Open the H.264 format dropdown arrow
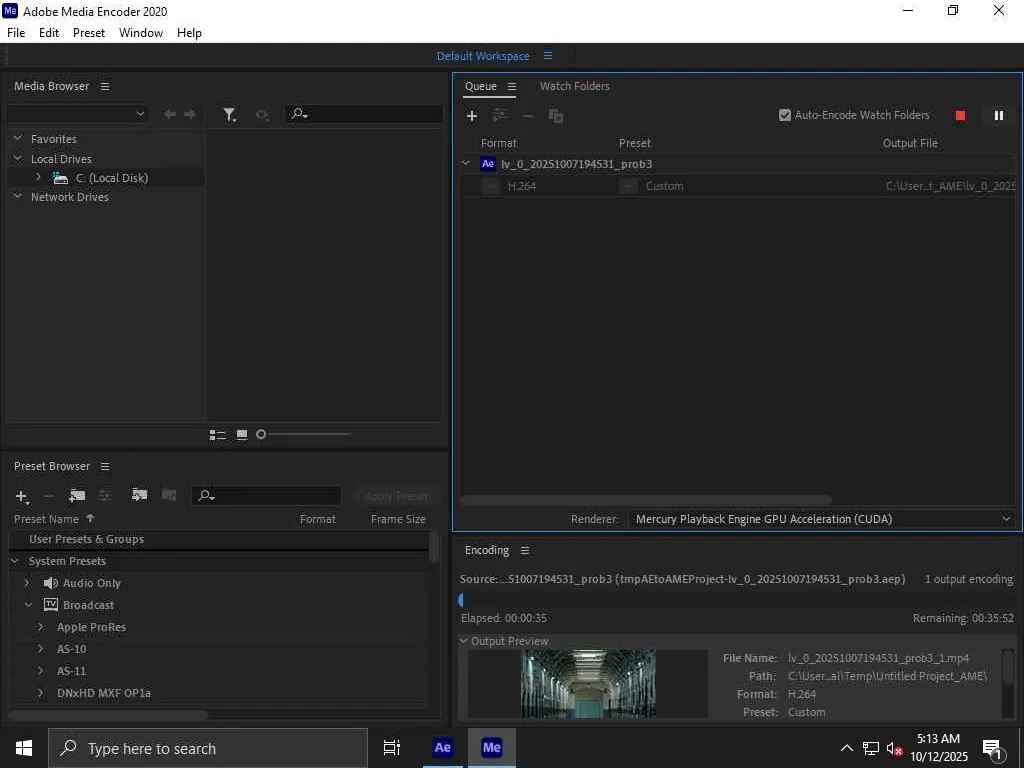The image size is (1024, 768). [490, 186]
